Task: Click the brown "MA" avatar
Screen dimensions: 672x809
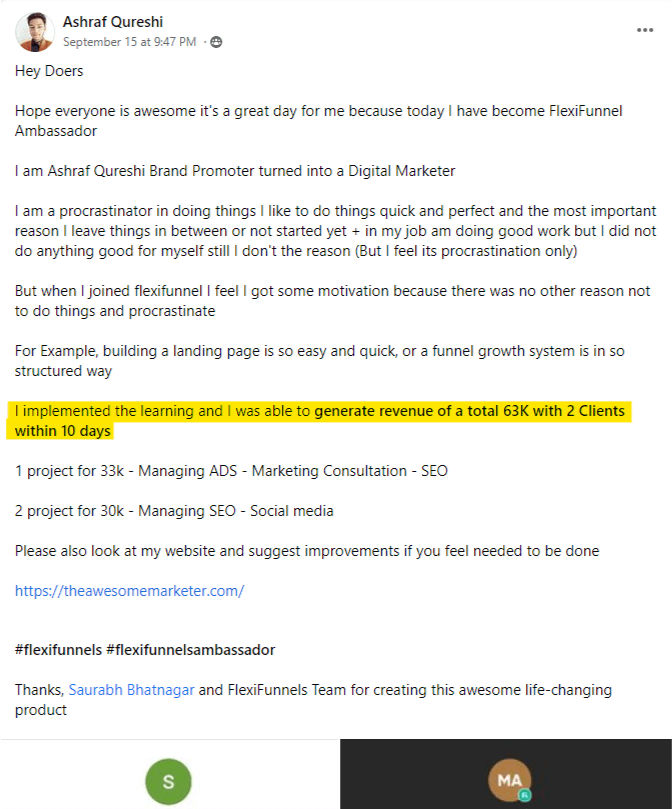Action: pos(508,781)
